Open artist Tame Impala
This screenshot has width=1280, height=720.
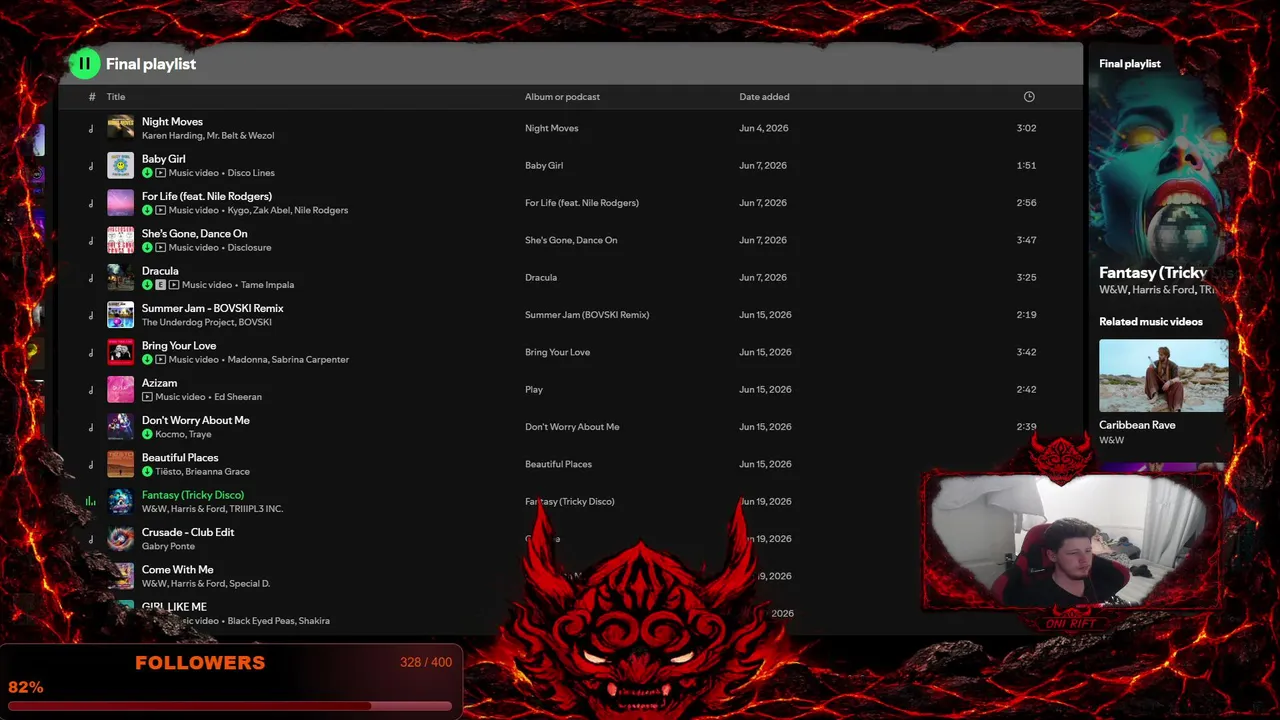pos(268,285)
